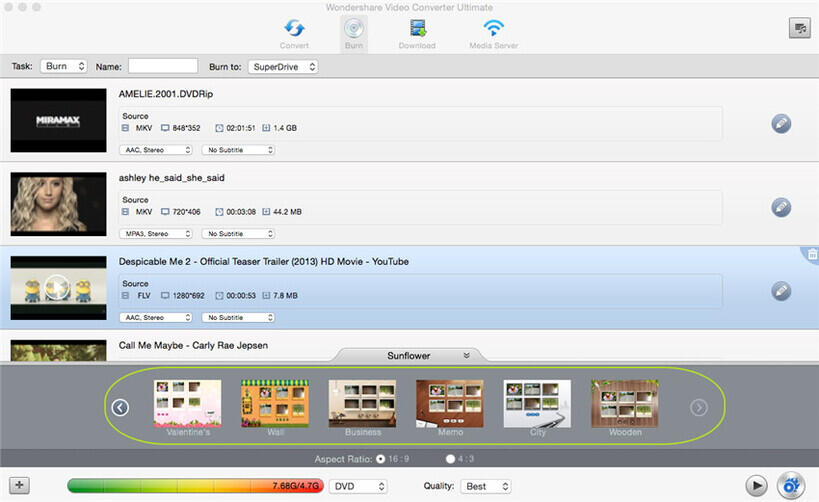Switch to the Burn tab
The image size is (819, 502).
tap(354, 34)
